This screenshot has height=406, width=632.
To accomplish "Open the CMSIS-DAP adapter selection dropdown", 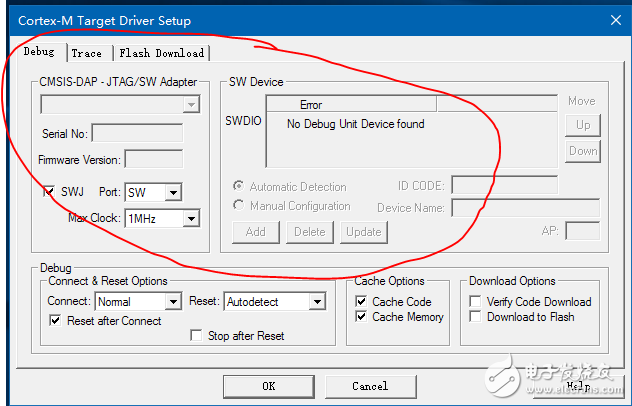I will point(120,105).
